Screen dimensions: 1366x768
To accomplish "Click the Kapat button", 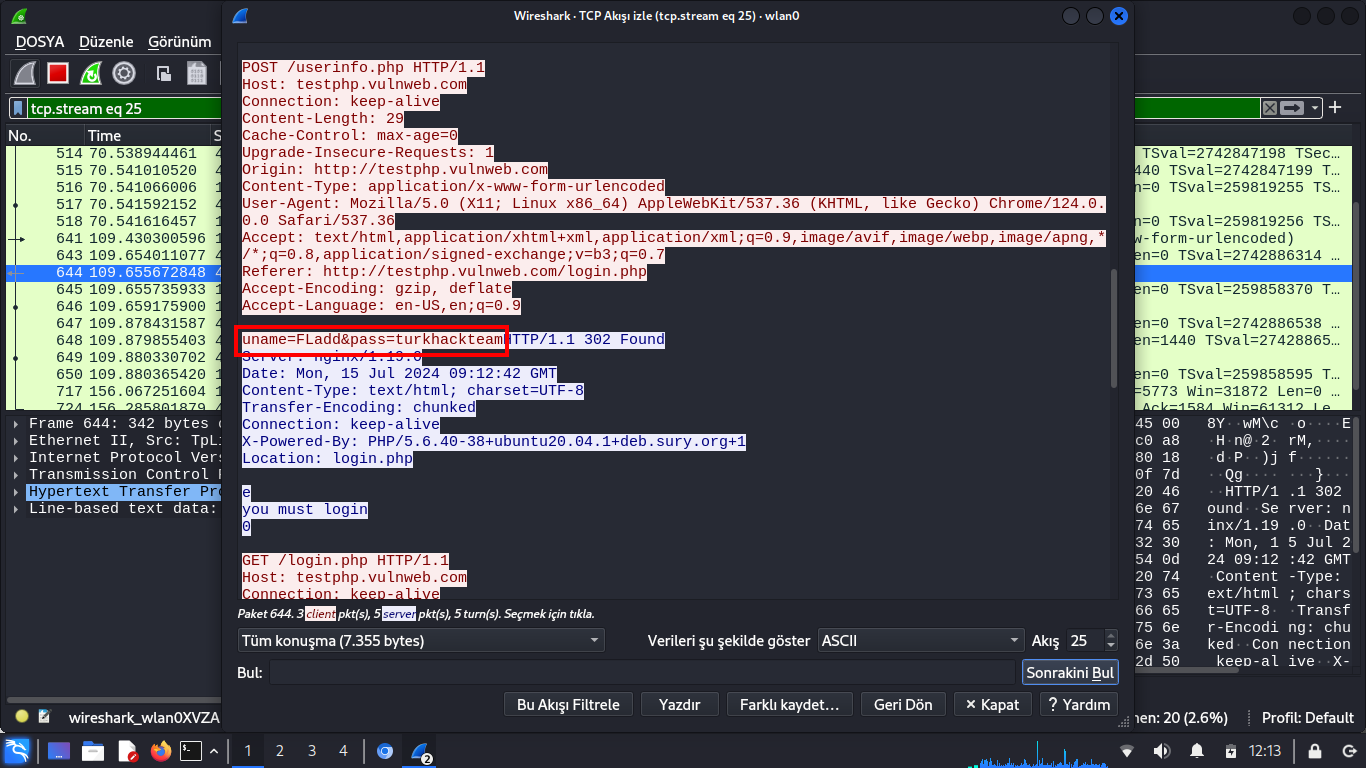I will (x=992, y=704).
